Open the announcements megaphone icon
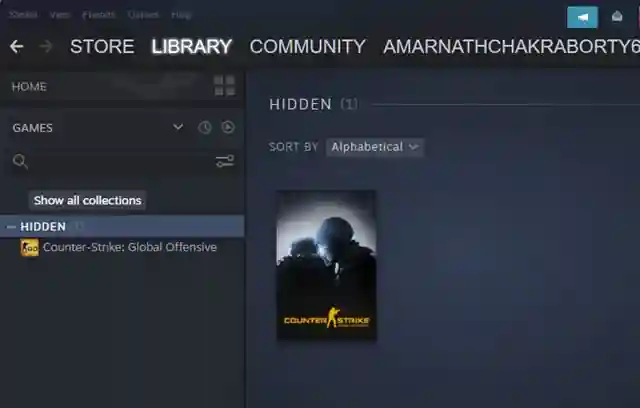 point(582,17)
